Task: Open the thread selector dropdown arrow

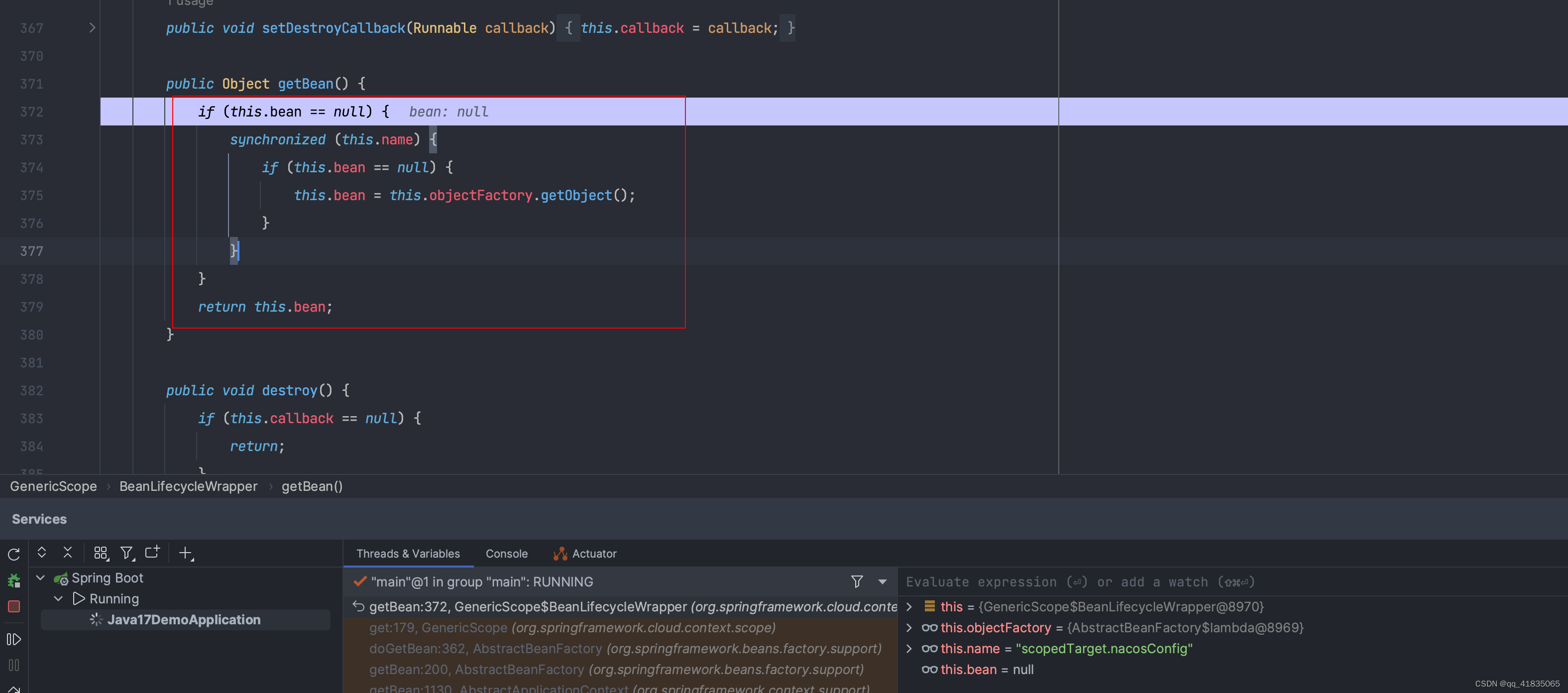Action: (882, 581)
